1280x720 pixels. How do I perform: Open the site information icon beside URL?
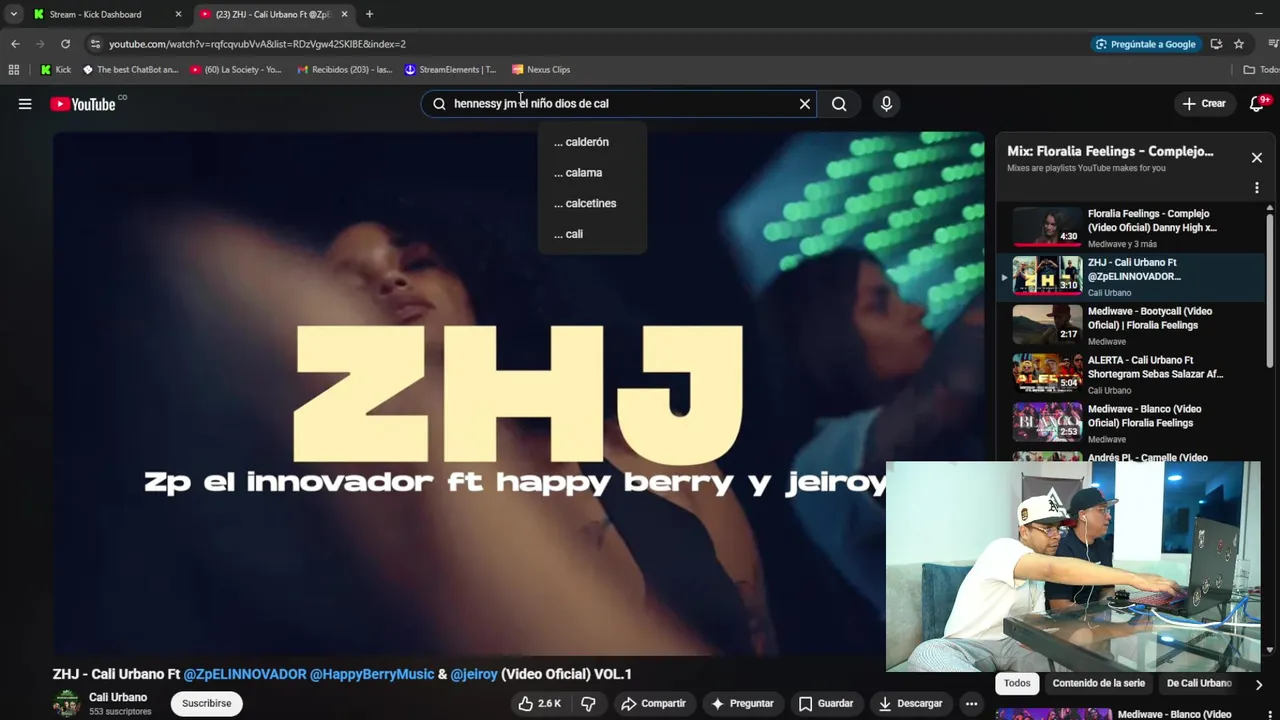(95, 44)
